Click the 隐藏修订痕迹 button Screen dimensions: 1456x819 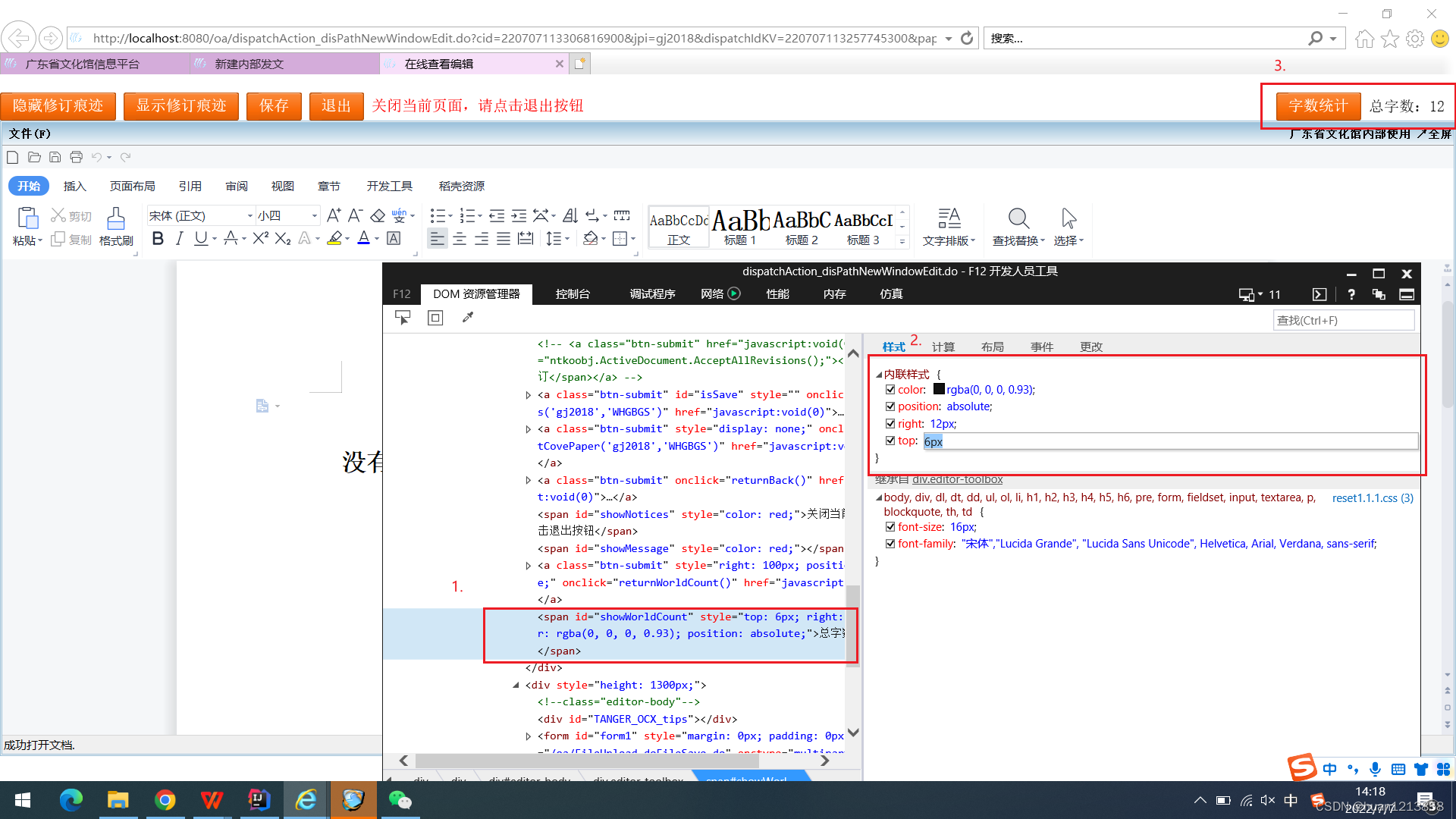[58, 106]
